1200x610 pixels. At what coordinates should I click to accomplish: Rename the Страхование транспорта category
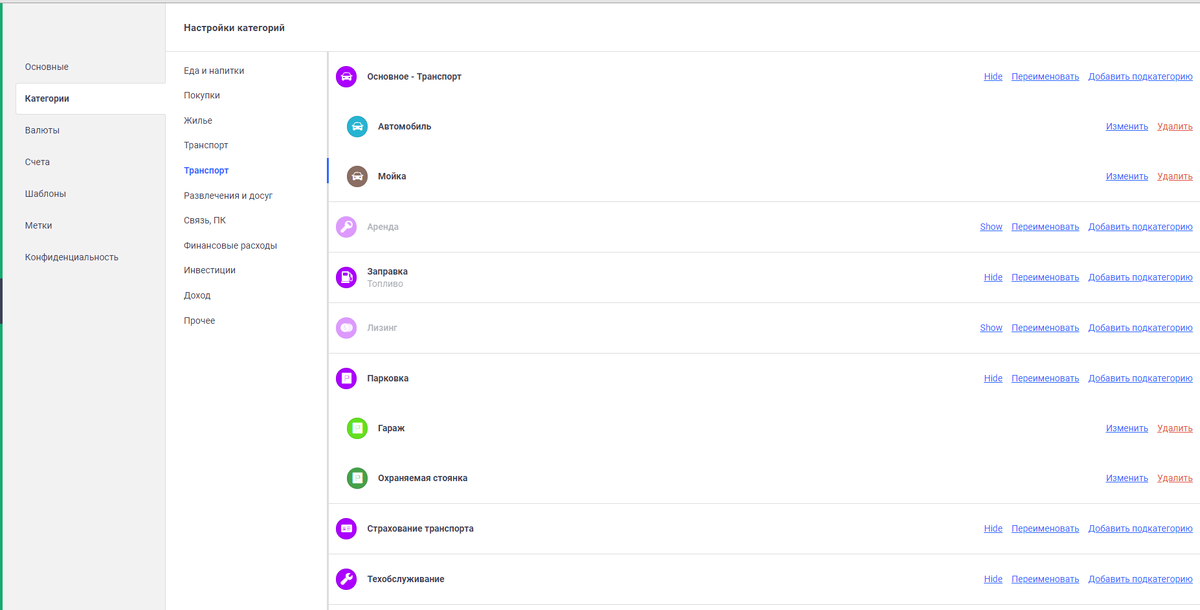pyautogui.click(x=1045, y=528)
